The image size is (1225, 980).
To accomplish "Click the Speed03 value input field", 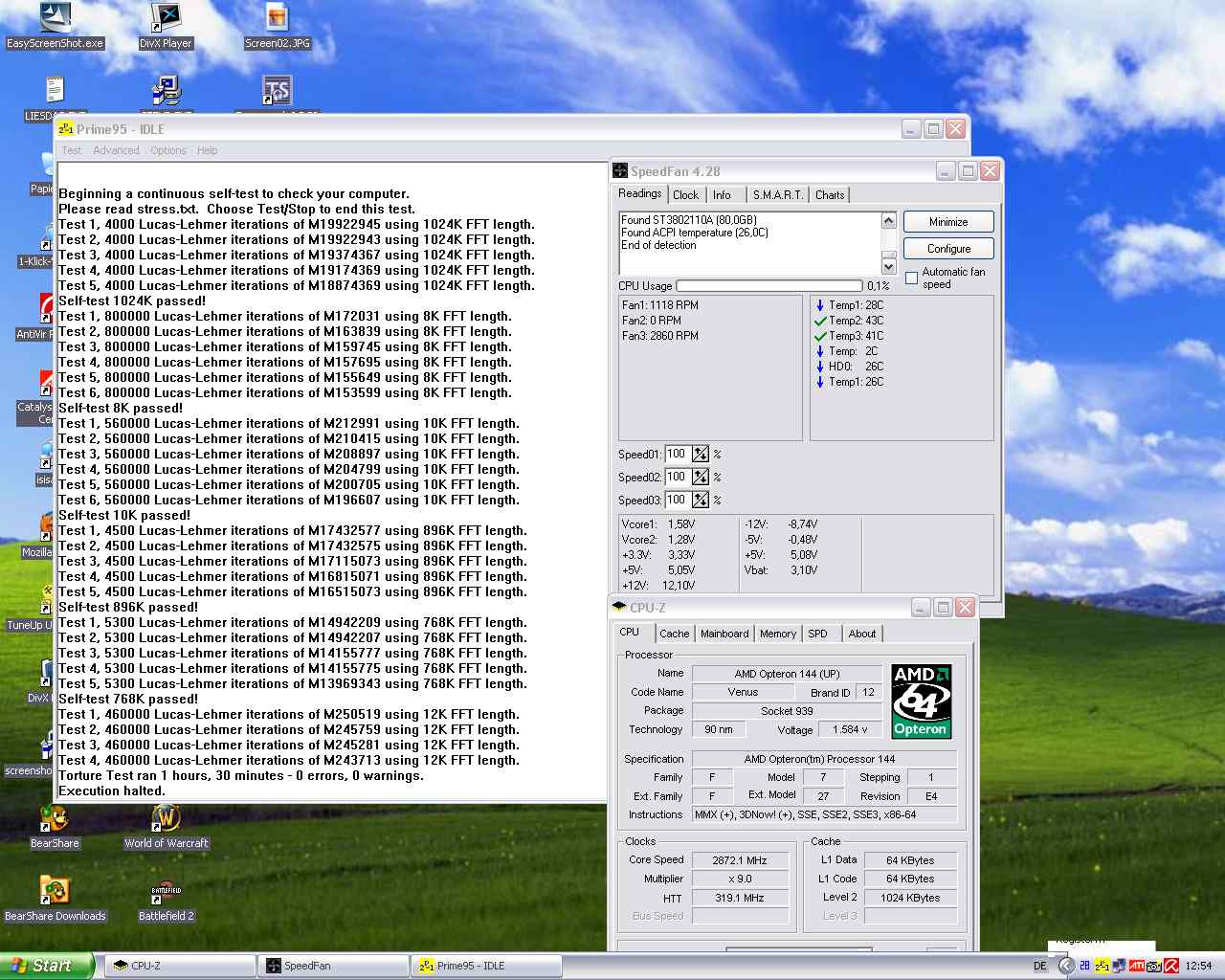I will [x=678, y=500].
